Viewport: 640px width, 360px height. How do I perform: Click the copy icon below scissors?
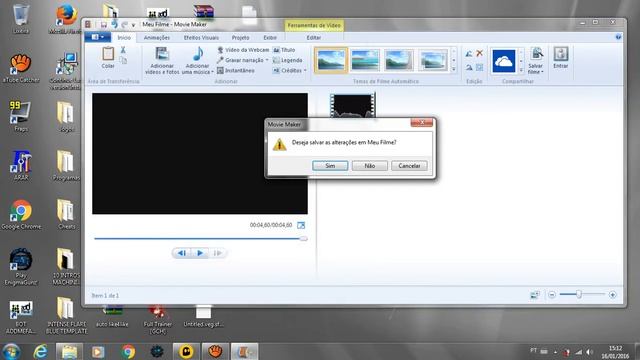click(123, 60)
